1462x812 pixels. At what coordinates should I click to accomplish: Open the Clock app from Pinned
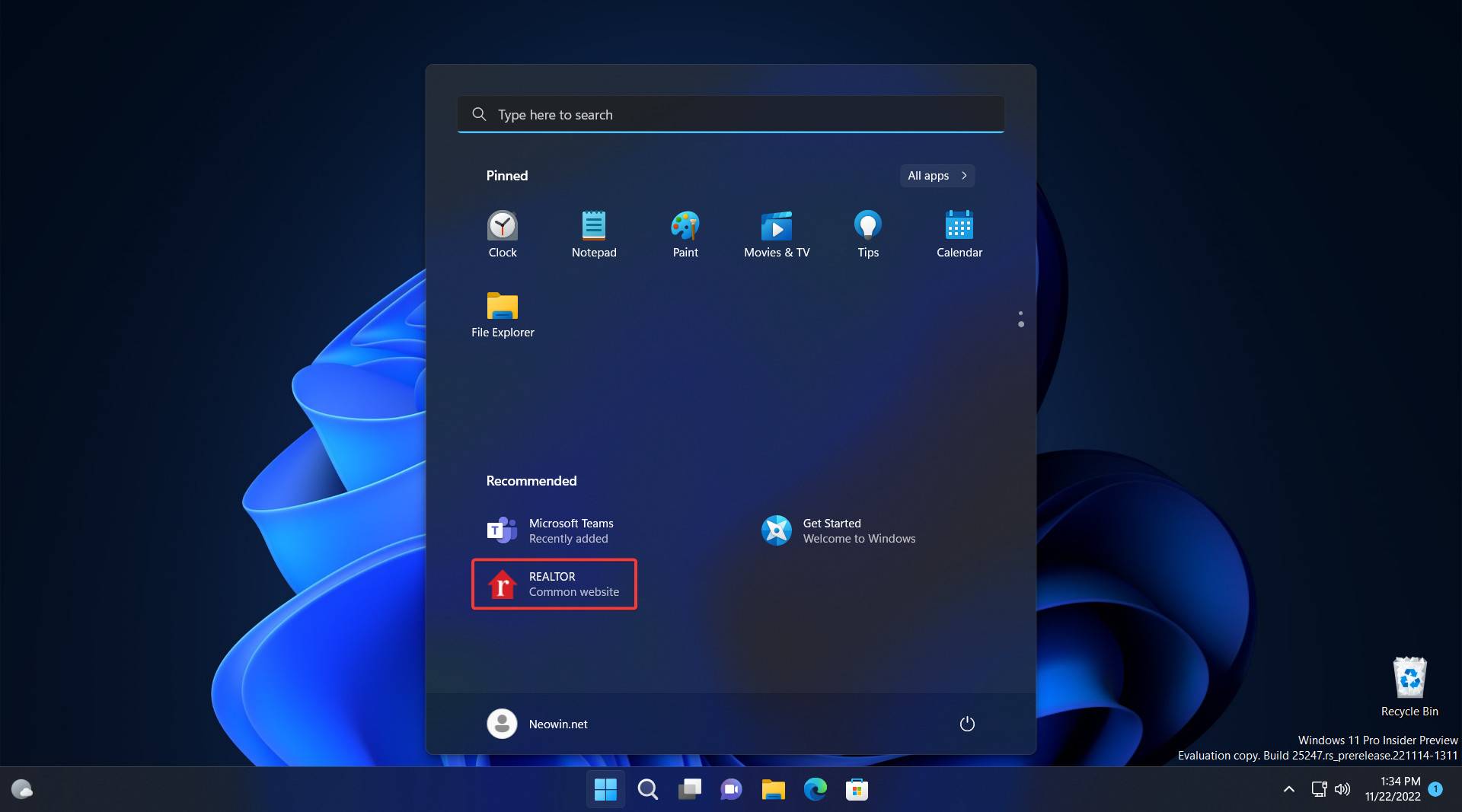(503, 232)
